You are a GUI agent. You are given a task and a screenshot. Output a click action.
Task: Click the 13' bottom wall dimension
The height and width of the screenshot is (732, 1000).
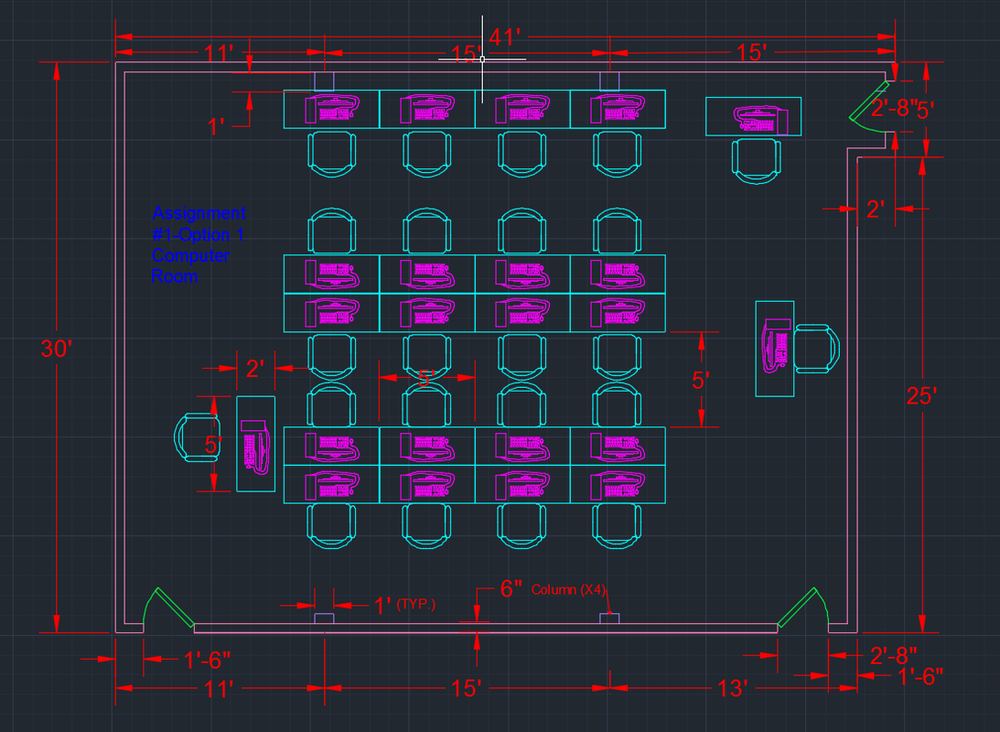pyautogui.click(x=733, y=688)
